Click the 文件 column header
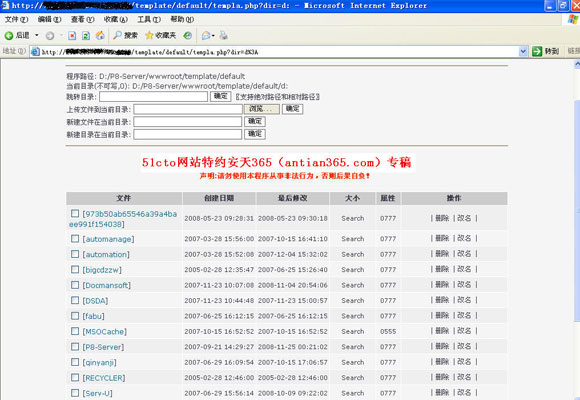 124,198
